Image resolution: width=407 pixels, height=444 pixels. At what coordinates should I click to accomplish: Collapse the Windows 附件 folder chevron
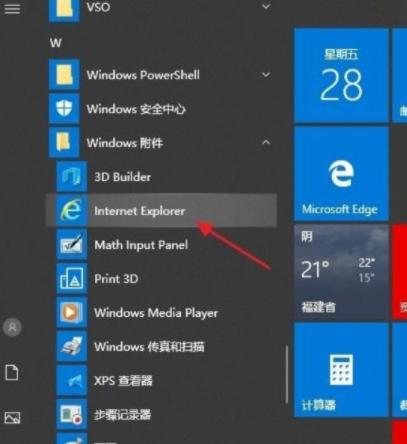(266, 143)
